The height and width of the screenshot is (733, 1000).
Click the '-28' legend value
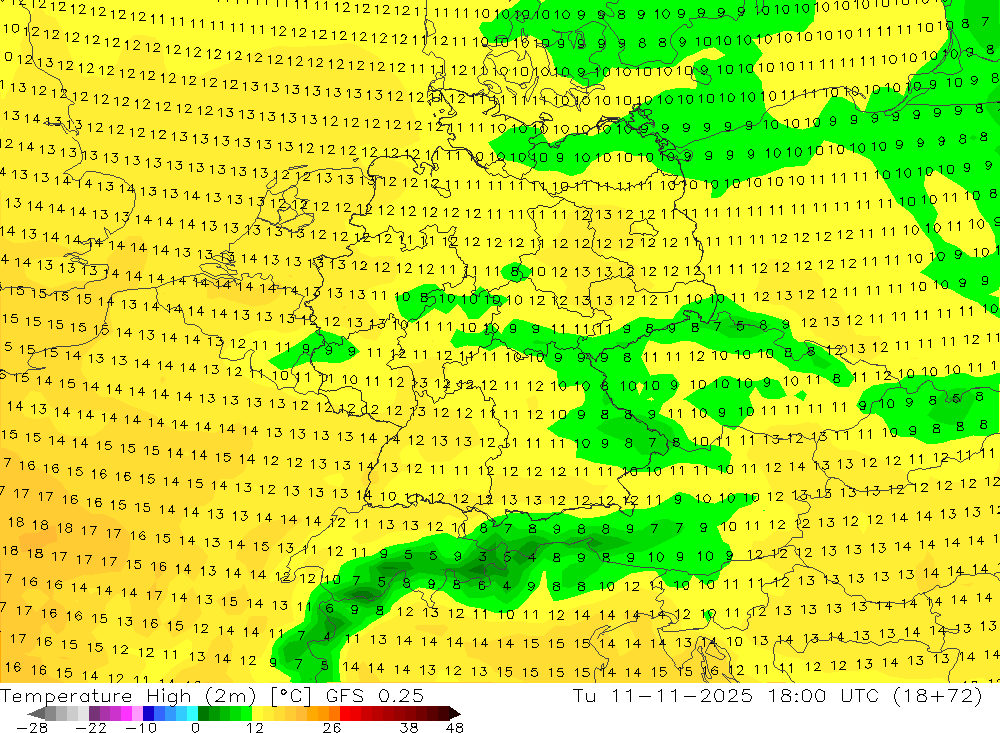pos(31,727)
